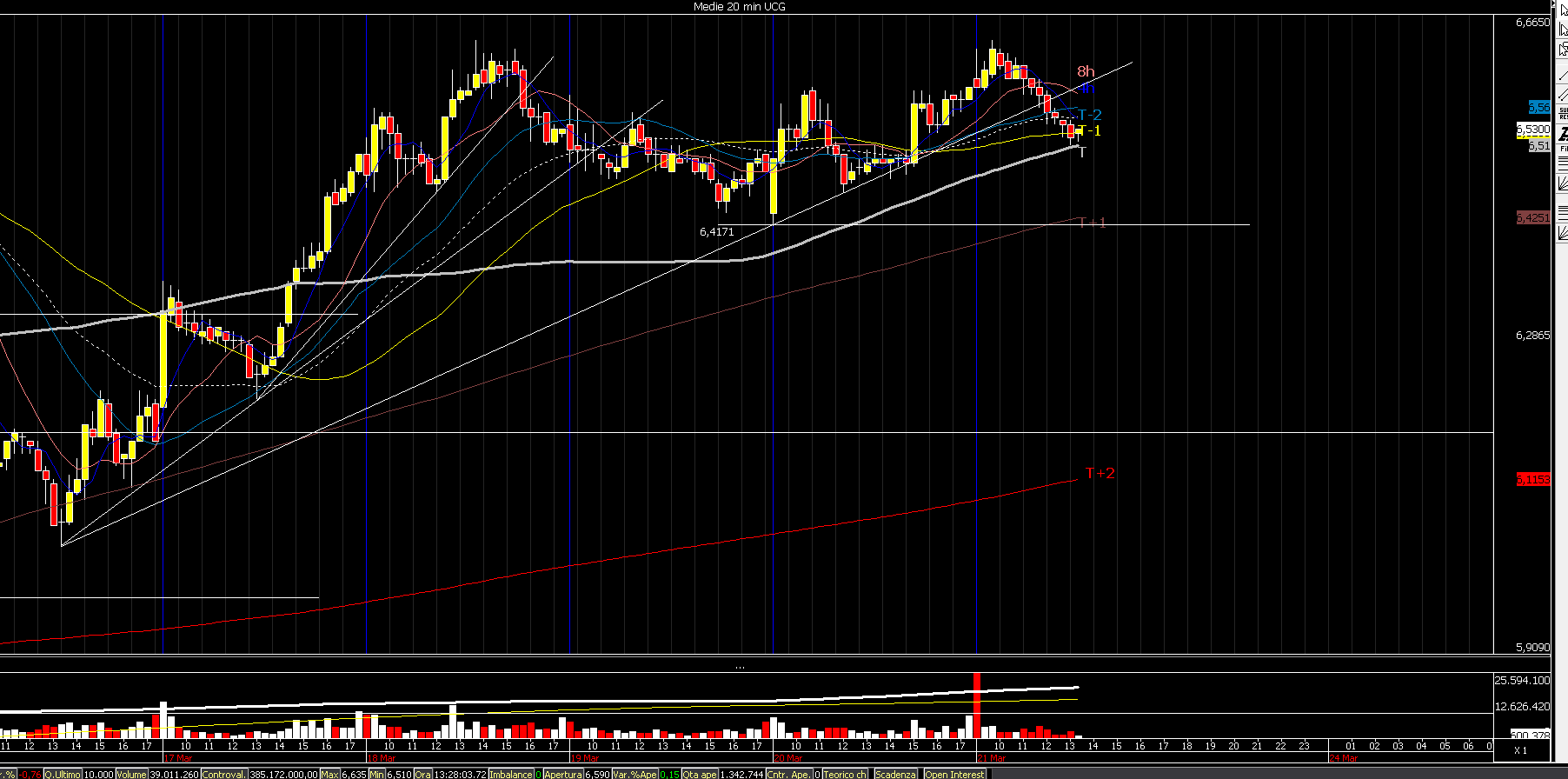Viewport: 1568px width, 779px height.
Task: Click the Qta ape label
Action: coord(700,774)
